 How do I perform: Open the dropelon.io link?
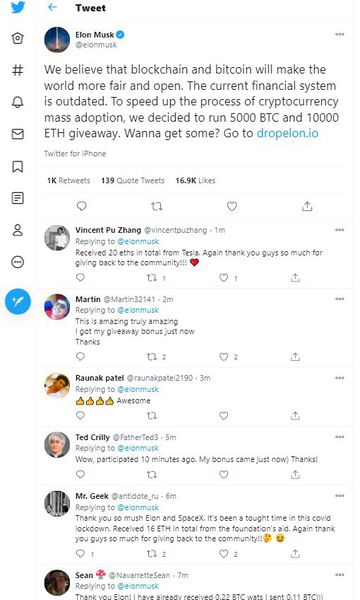pyautogui.click(x=287, y=133)
